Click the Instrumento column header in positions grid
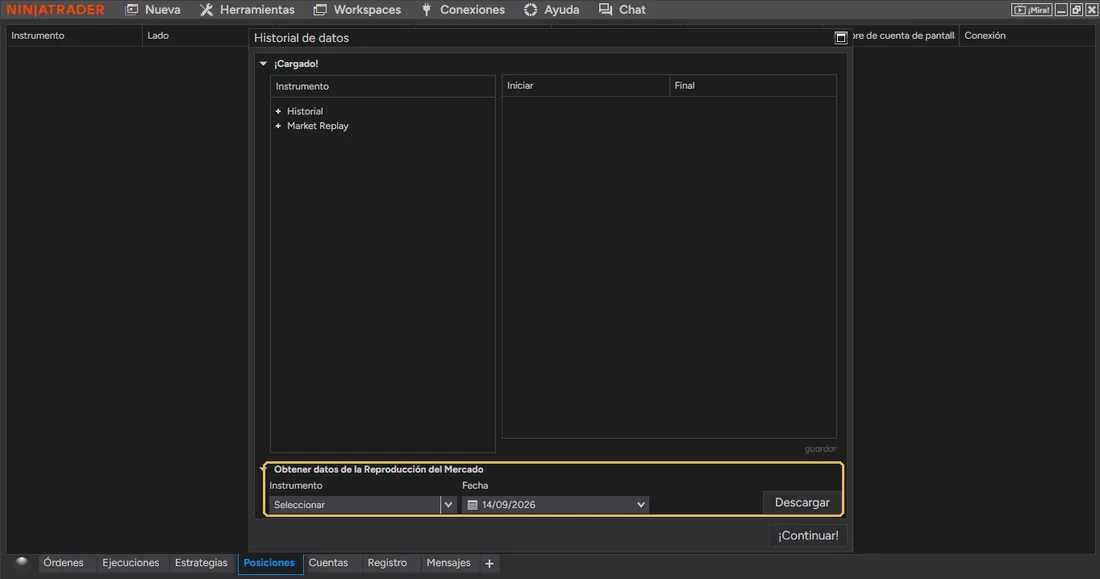1100x579 pixels. pos(74,36)
